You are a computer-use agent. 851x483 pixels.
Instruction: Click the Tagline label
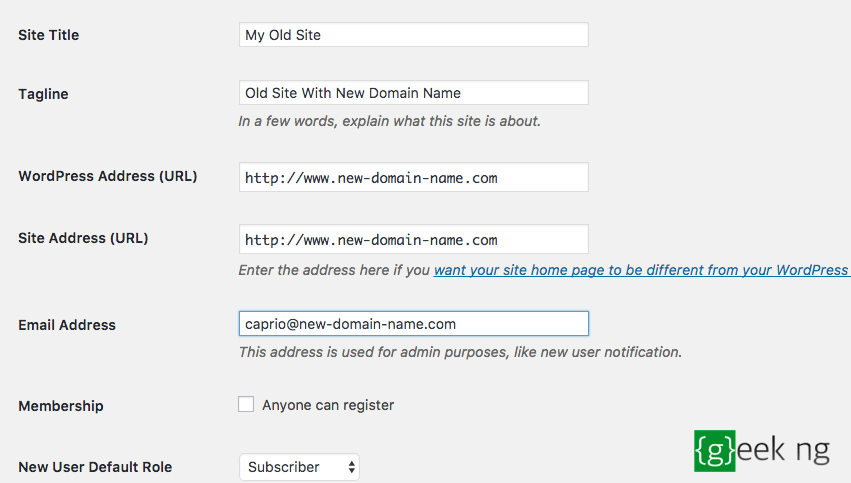(x=43, y=94)
